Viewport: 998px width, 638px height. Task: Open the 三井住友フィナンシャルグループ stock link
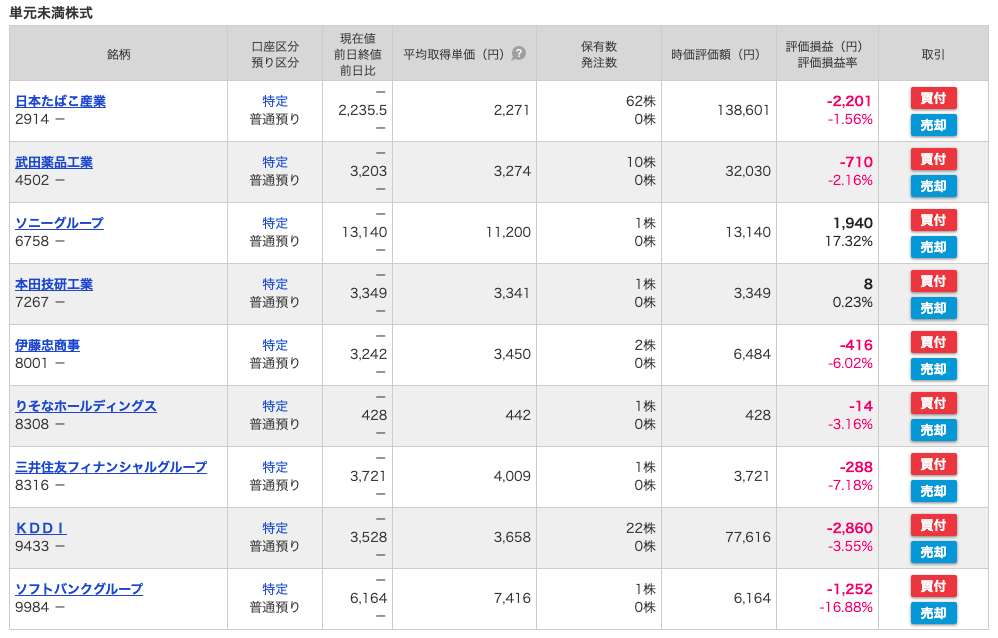pos(111,467)
